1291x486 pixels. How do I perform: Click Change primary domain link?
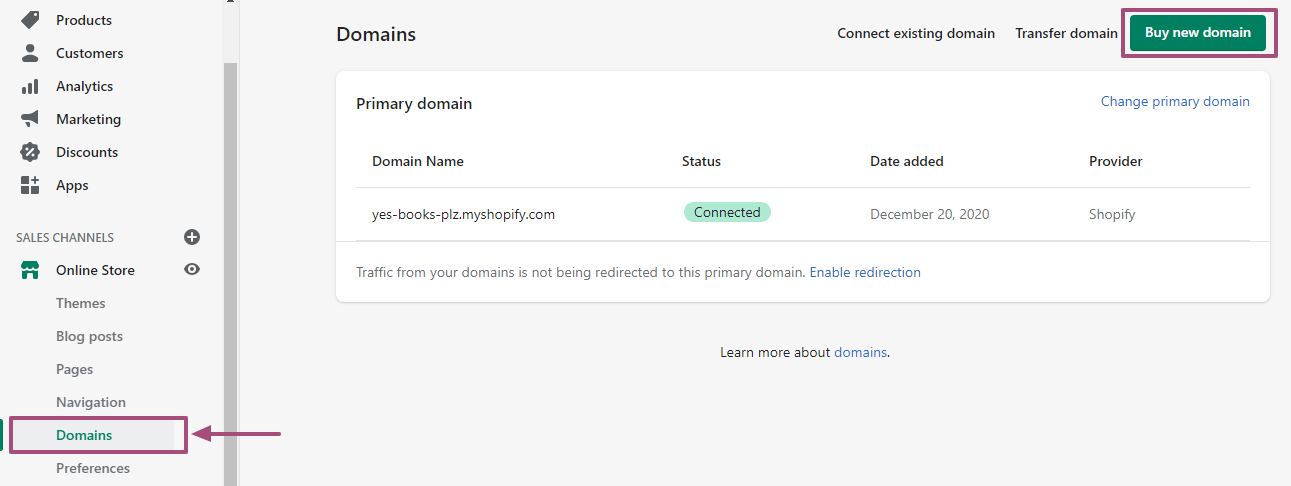click(x=1175, y=101)
